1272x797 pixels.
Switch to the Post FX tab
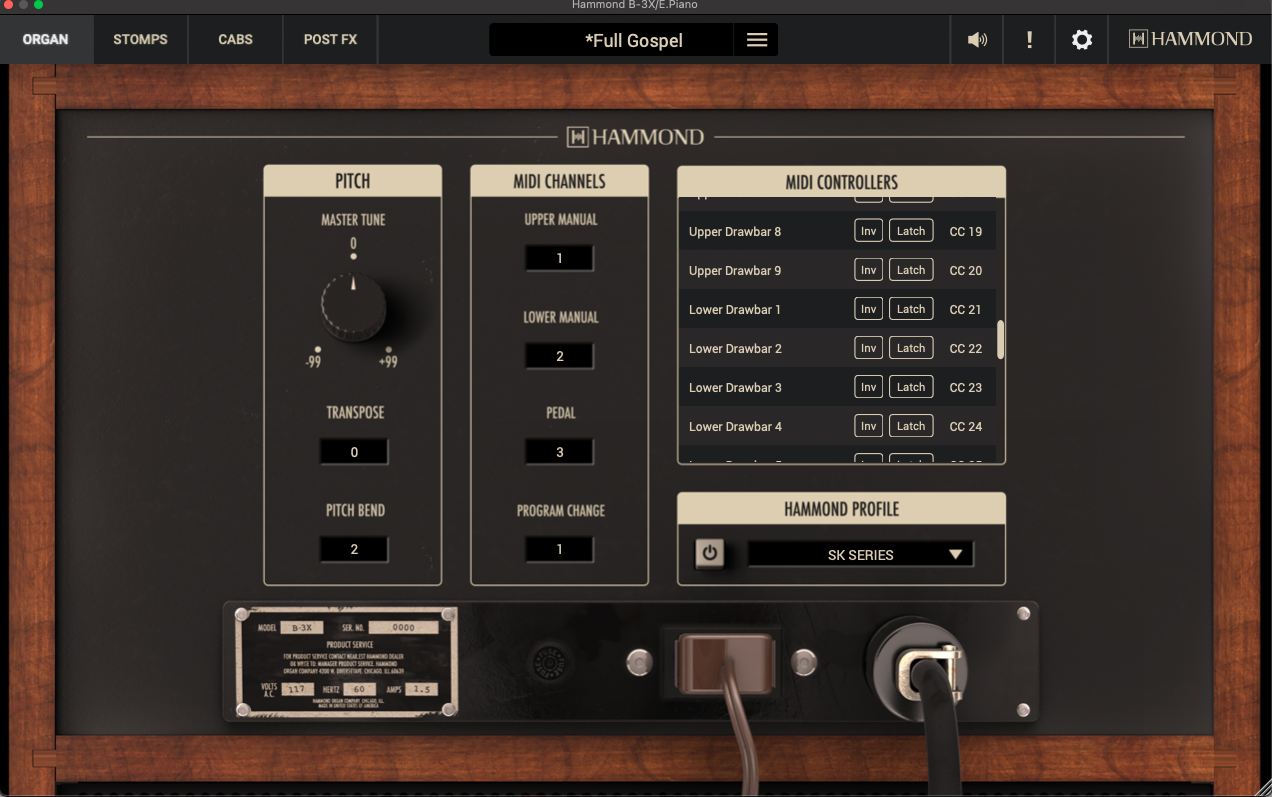(330, 40)
